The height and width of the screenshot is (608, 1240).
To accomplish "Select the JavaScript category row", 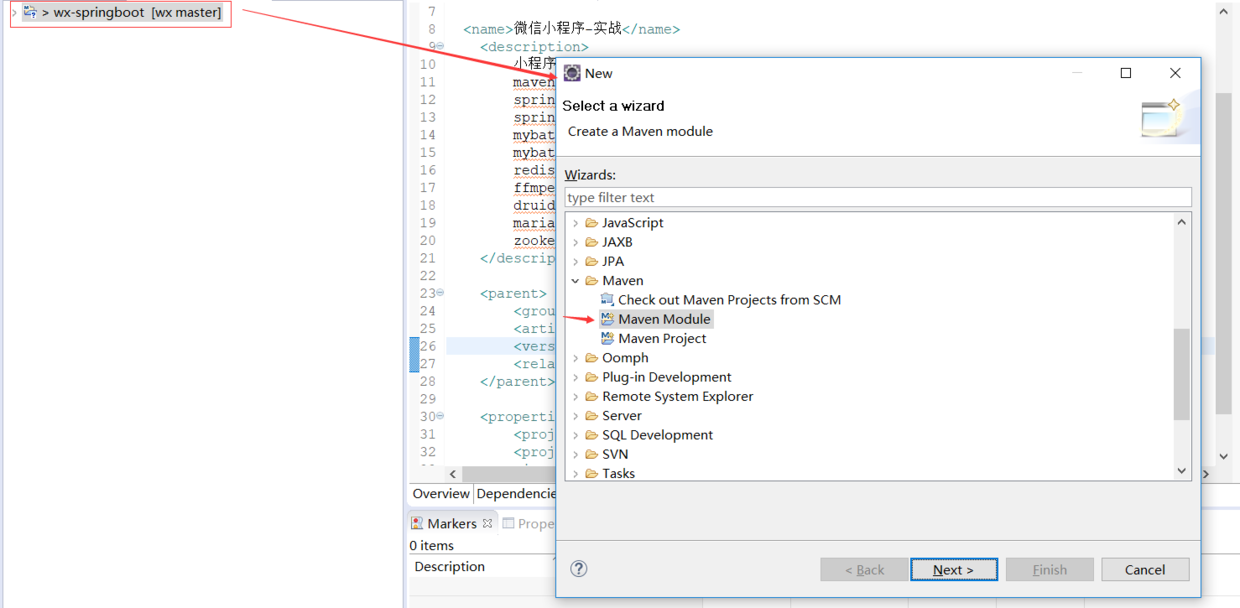I will pyautogui.click(x=632, y=223).
